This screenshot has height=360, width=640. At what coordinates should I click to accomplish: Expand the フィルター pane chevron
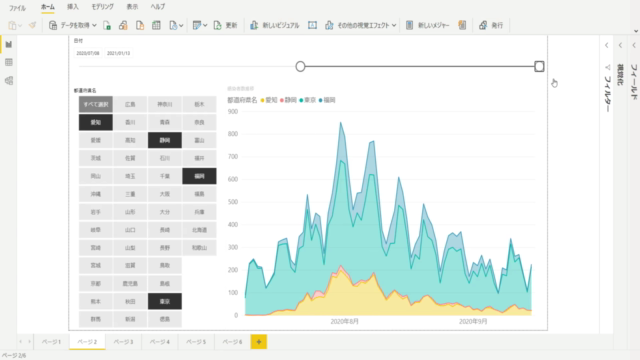(x=607, y=45)
